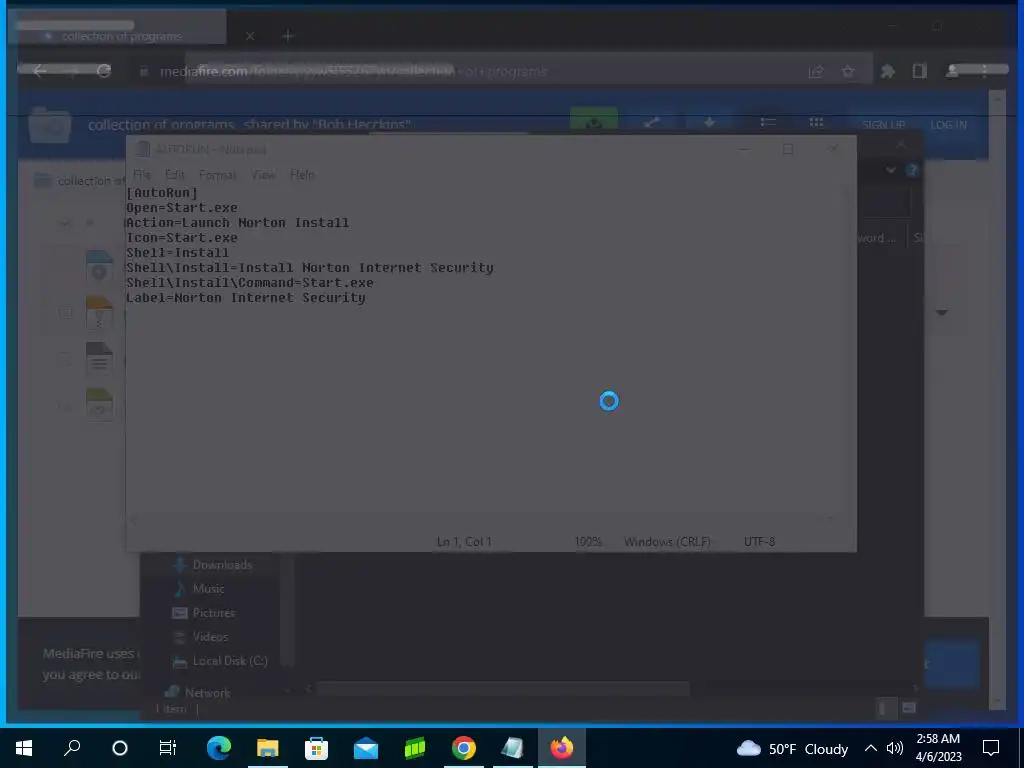The width and height of the screenshot is (1024, 768).
Task: Click MediaFire download folder icon
Action: click(x=709, y=122)
